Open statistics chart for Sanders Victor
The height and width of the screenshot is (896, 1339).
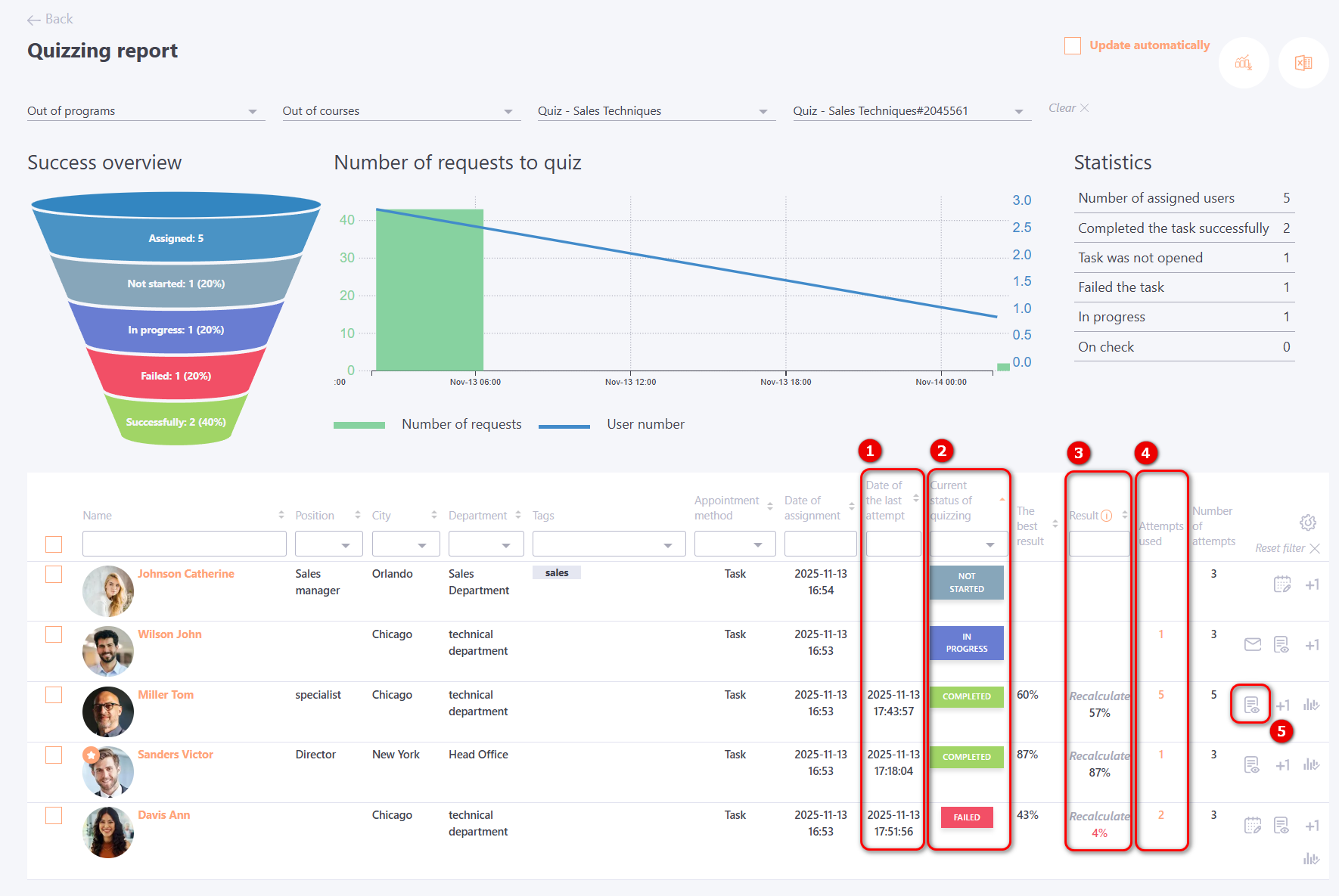click(x=1311, y=764)
